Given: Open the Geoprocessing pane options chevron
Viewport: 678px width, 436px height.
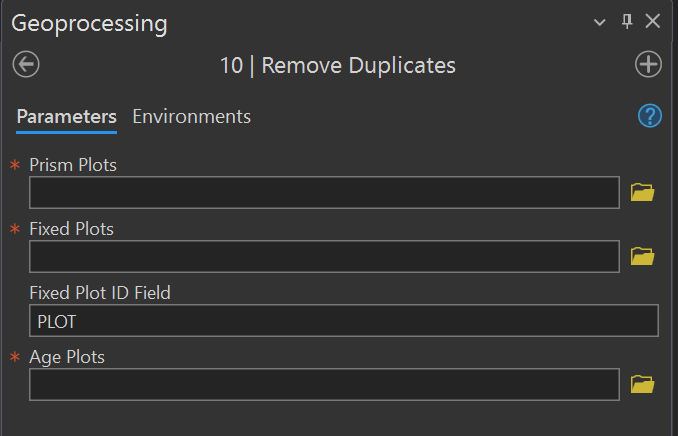Looking at the screenshot, I should tap(600, 22).
